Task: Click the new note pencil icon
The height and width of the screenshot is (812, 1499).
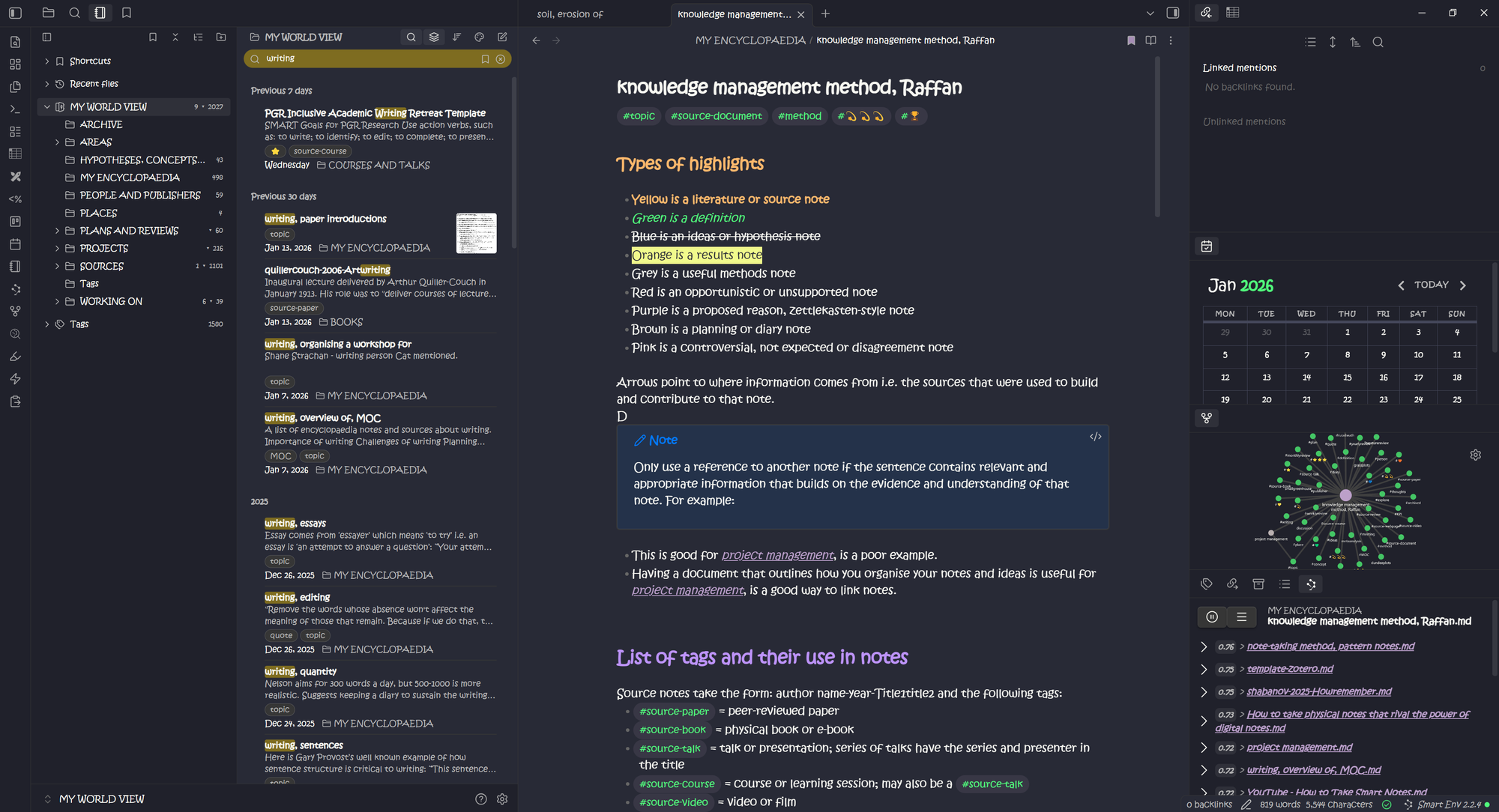Action: 502,37
